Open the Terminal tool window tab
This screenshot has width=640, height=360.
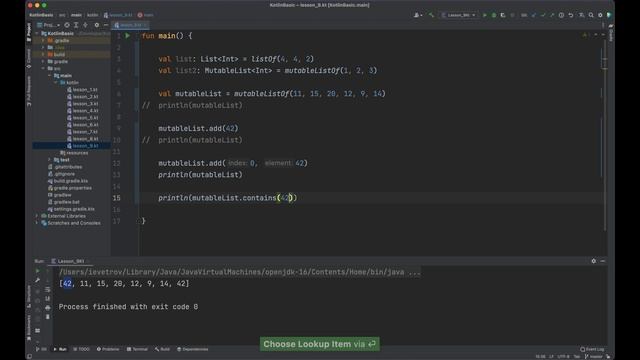137,349
